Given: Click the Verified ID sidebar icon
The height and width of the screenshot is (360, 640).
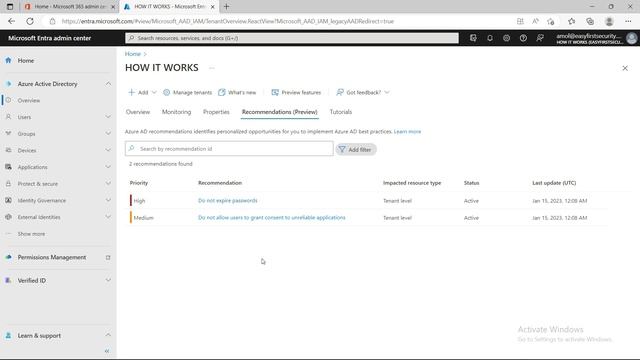Looking at the screenshot, I should click(8, 280).
